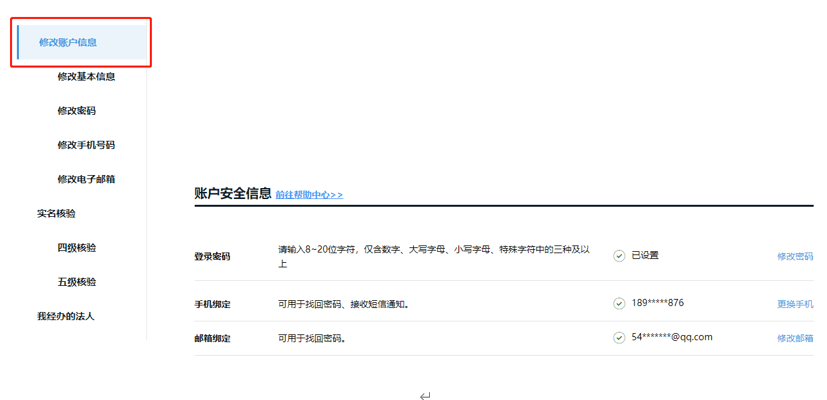Follow the 前往帮助中心>> link
Viewport: 827px width, 400px height.
coord(309,195)
